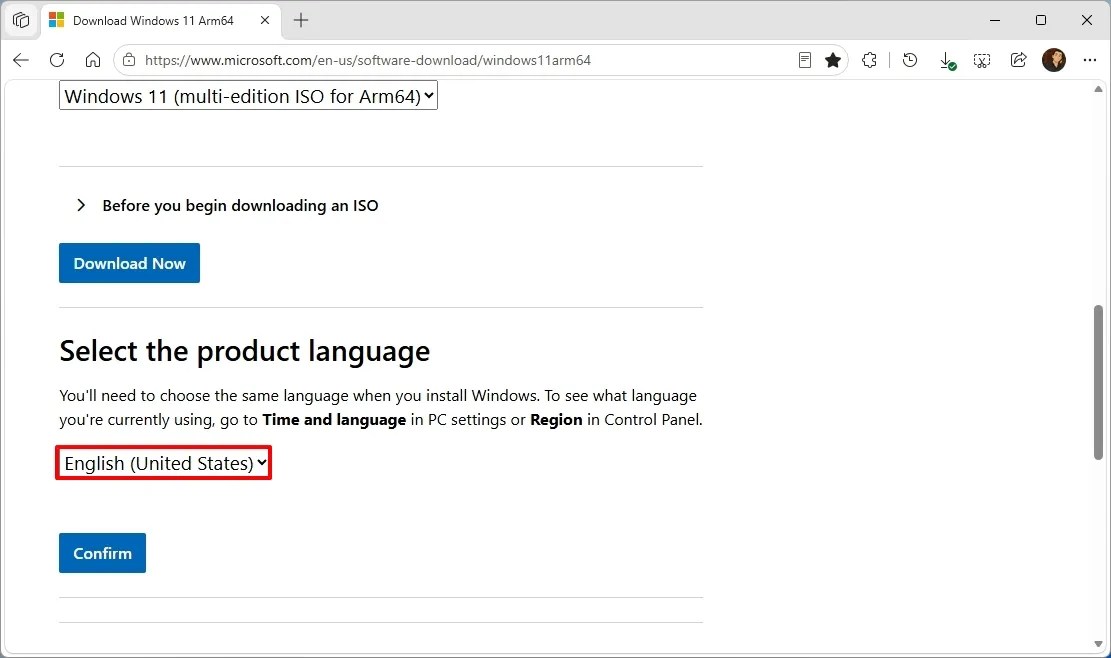Show the Downloads panel
Image resolution: width=1111 pixels, height=658 pixels.
(x=947, y=61)
